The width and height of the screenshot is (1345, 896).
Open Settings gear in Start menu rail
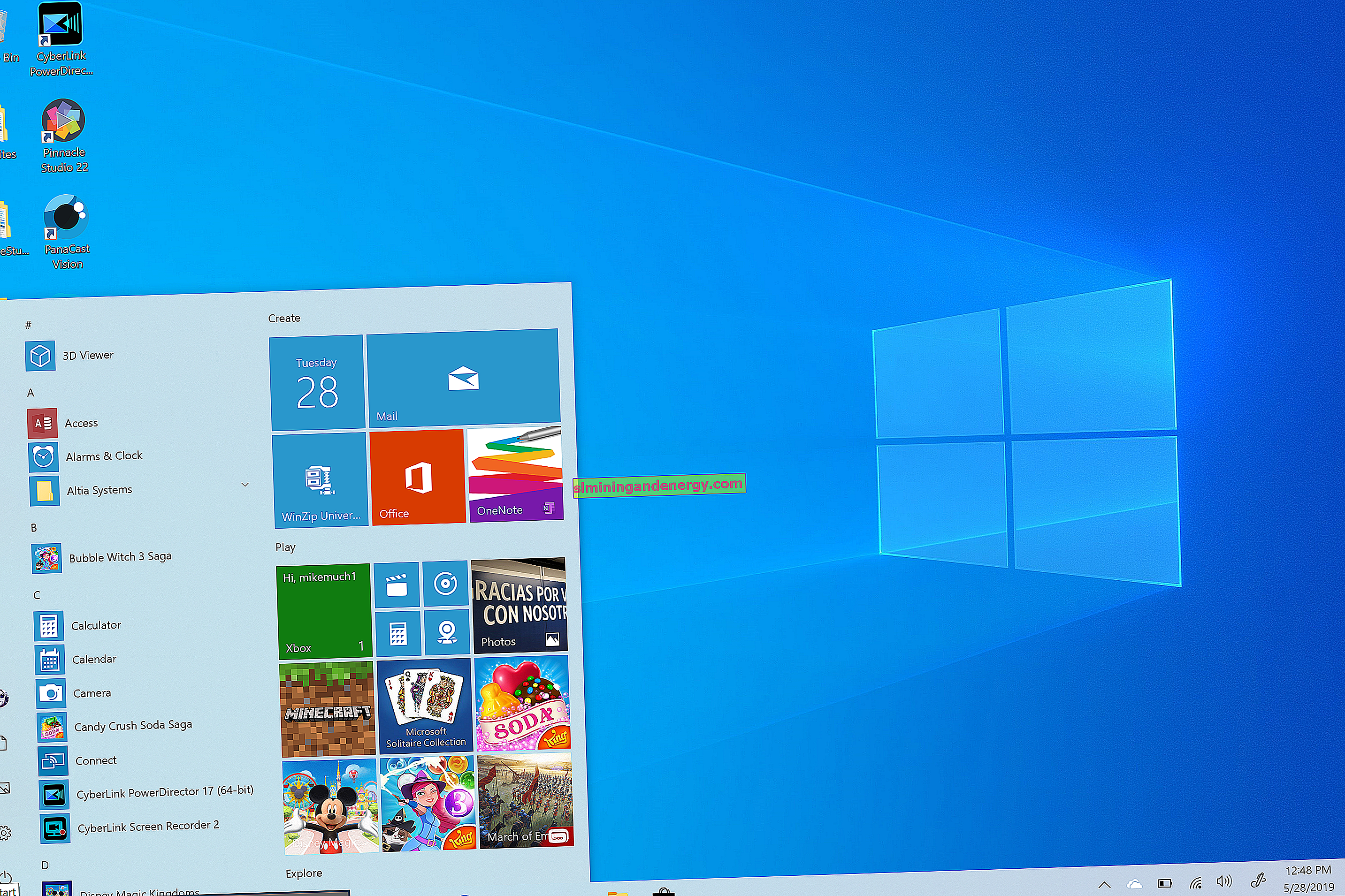(x=5, y=833)
